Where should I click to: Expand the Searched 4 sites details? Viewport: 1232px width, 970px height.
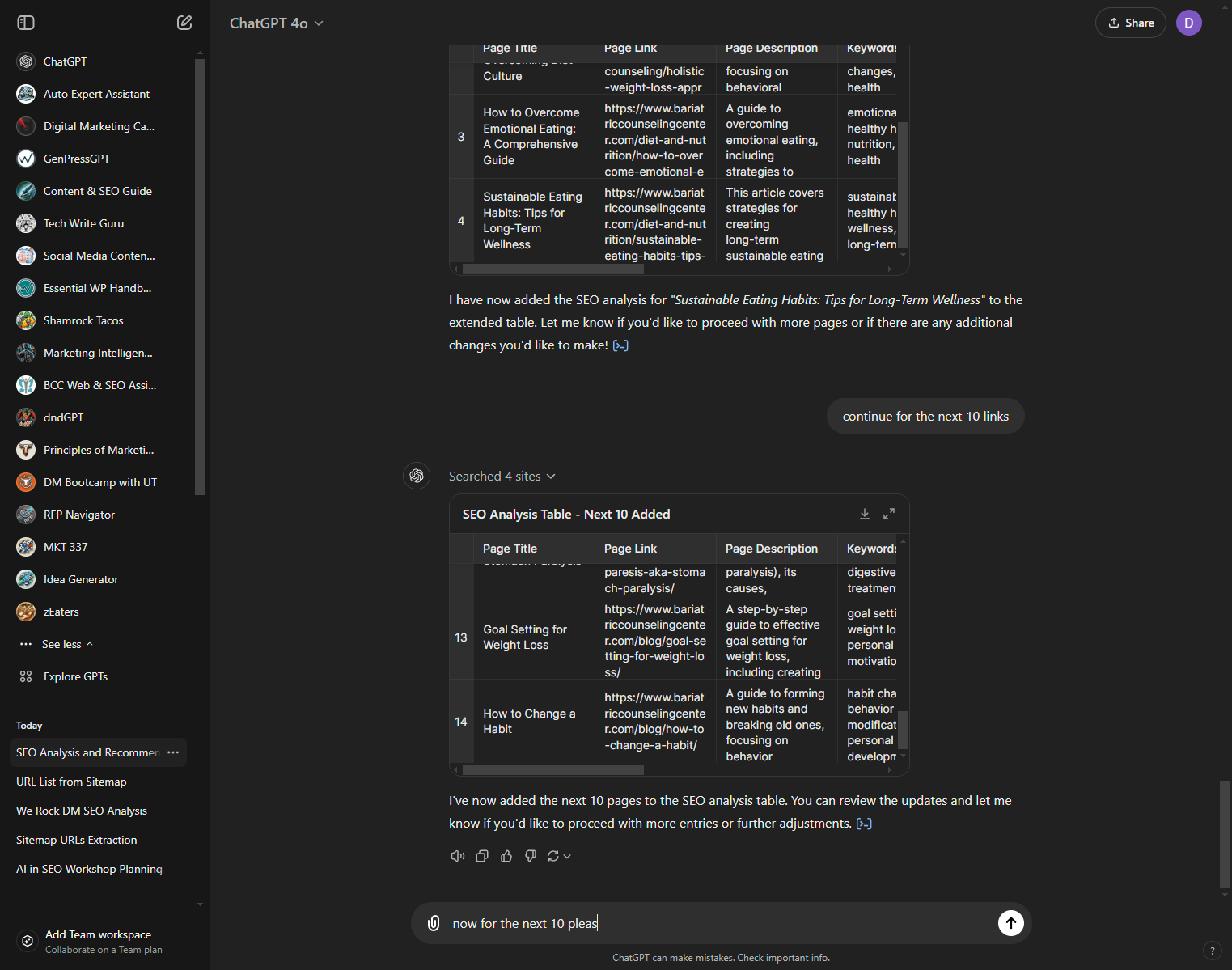tap(502, 477)
